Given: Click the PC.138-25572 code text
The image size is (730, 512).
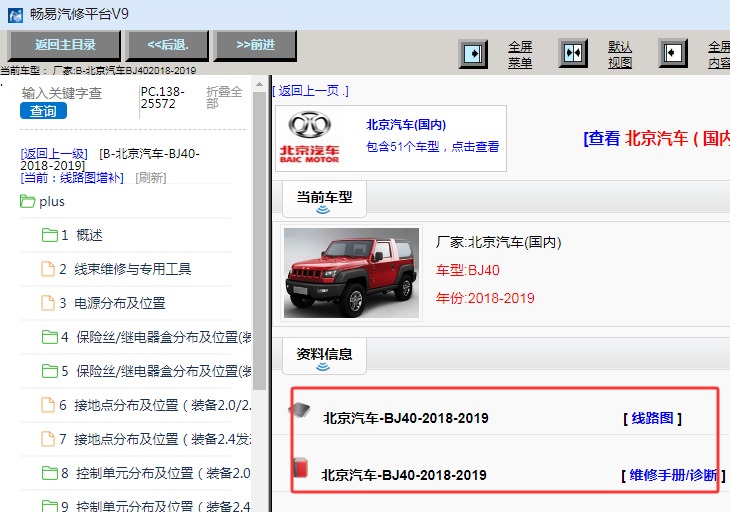Looking at the screenshot, I should (162, 97).
